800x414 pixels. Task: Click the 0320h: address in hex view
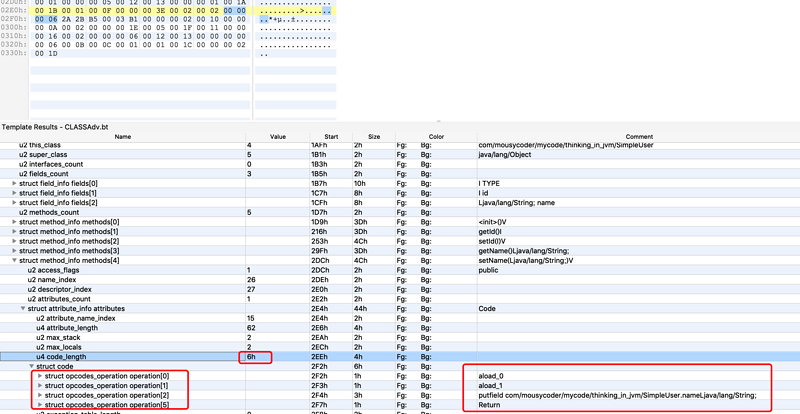click(x=14, y=45)
